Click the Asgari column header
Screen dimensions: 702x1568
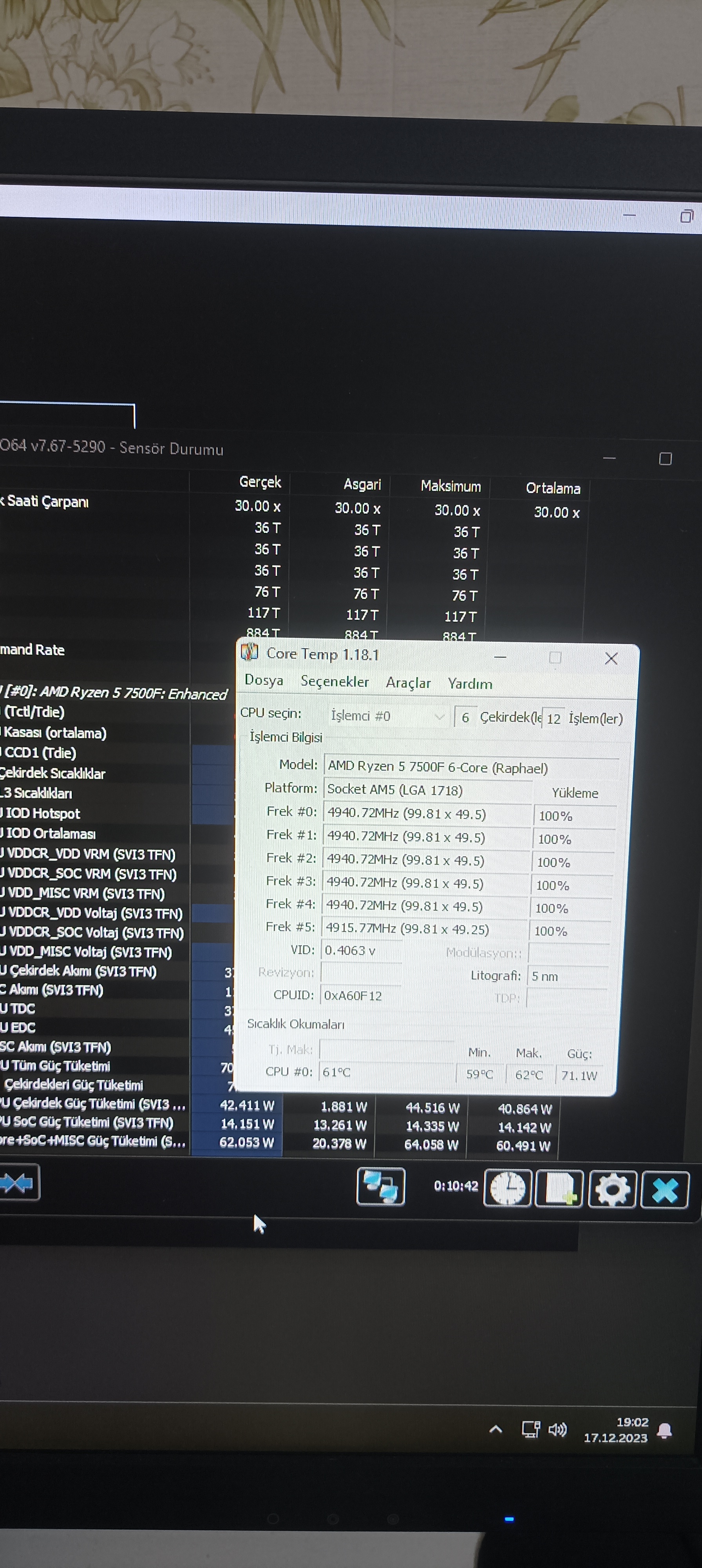pyautogui.click(x=363, y=485)
